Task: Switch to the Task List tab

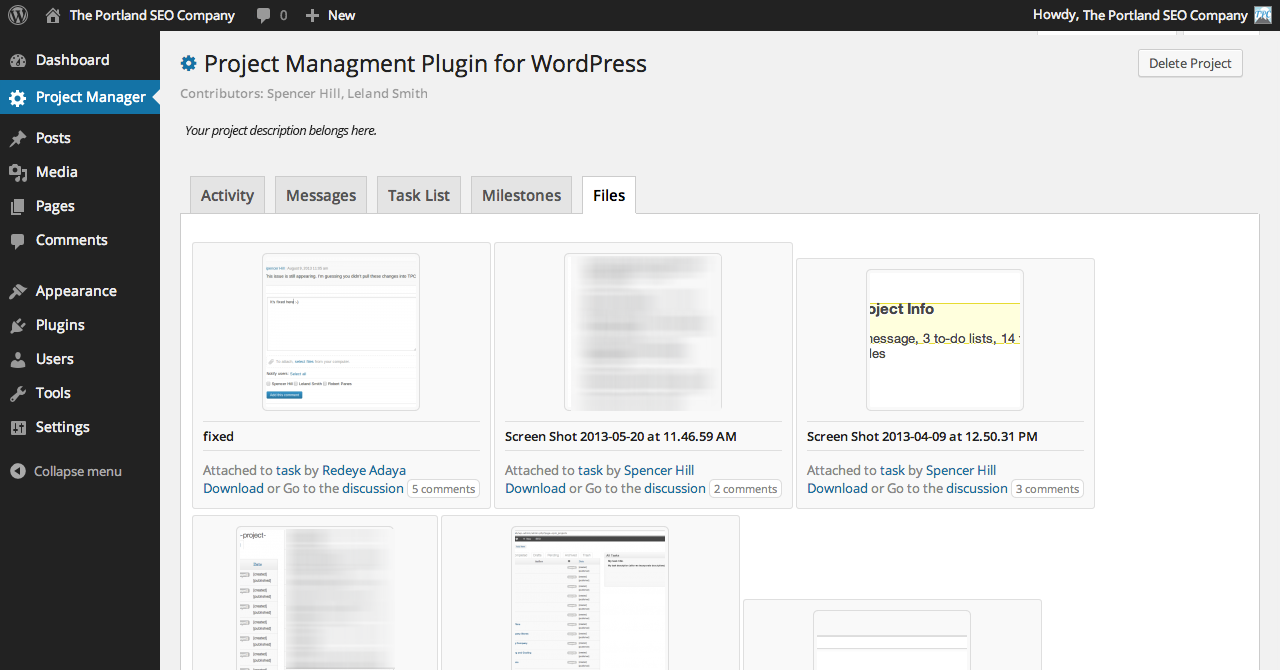Action: [x=419, y=195]
